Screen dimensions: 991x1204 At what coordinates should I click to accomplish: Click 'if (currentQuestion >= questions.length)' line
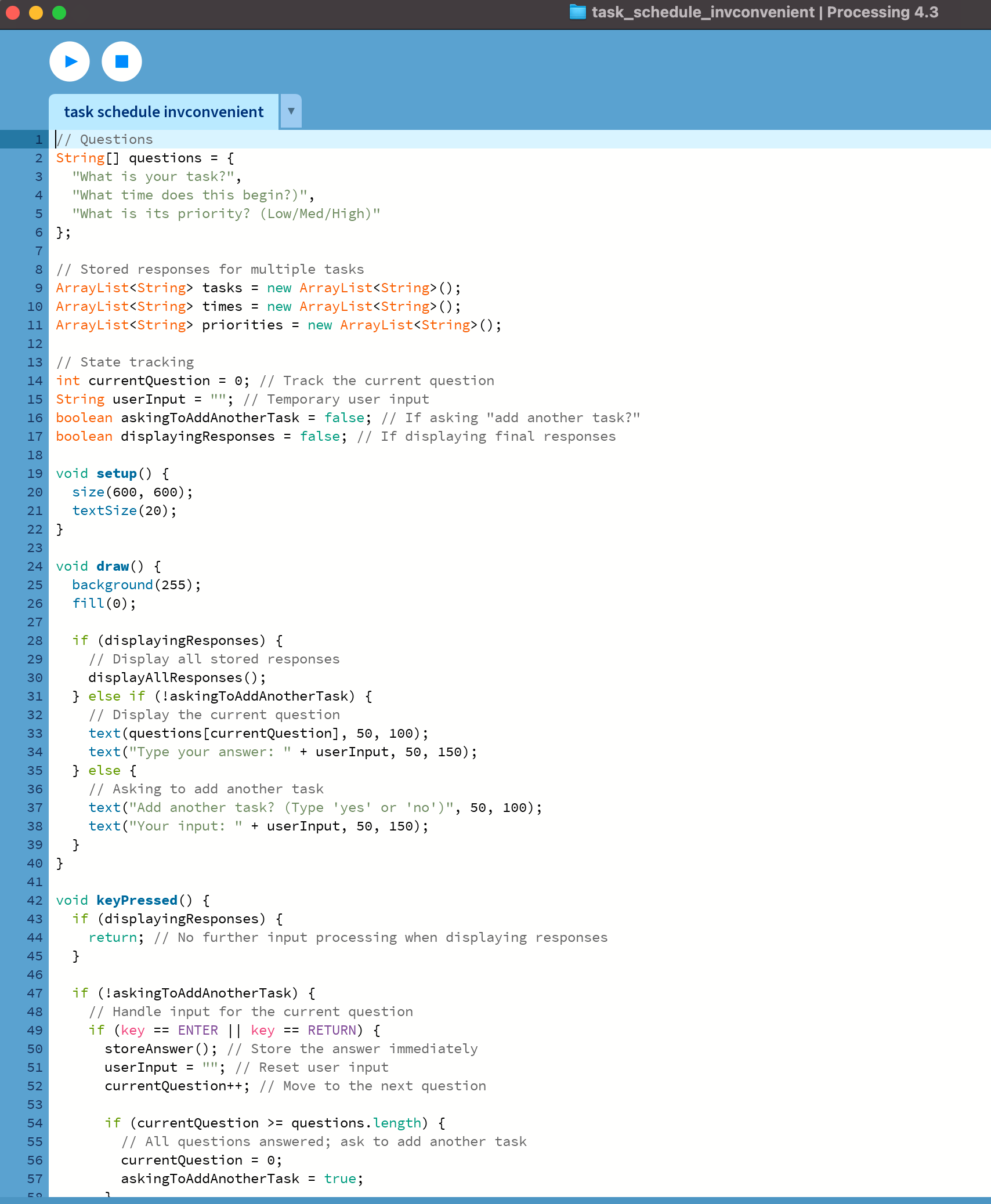tap(275, 1123)
